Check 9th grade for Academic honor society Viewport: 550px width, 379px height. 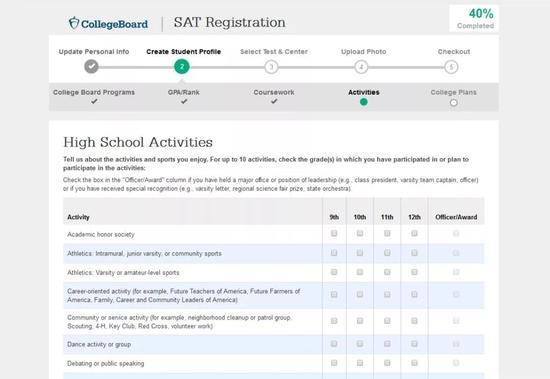point(334,233)
